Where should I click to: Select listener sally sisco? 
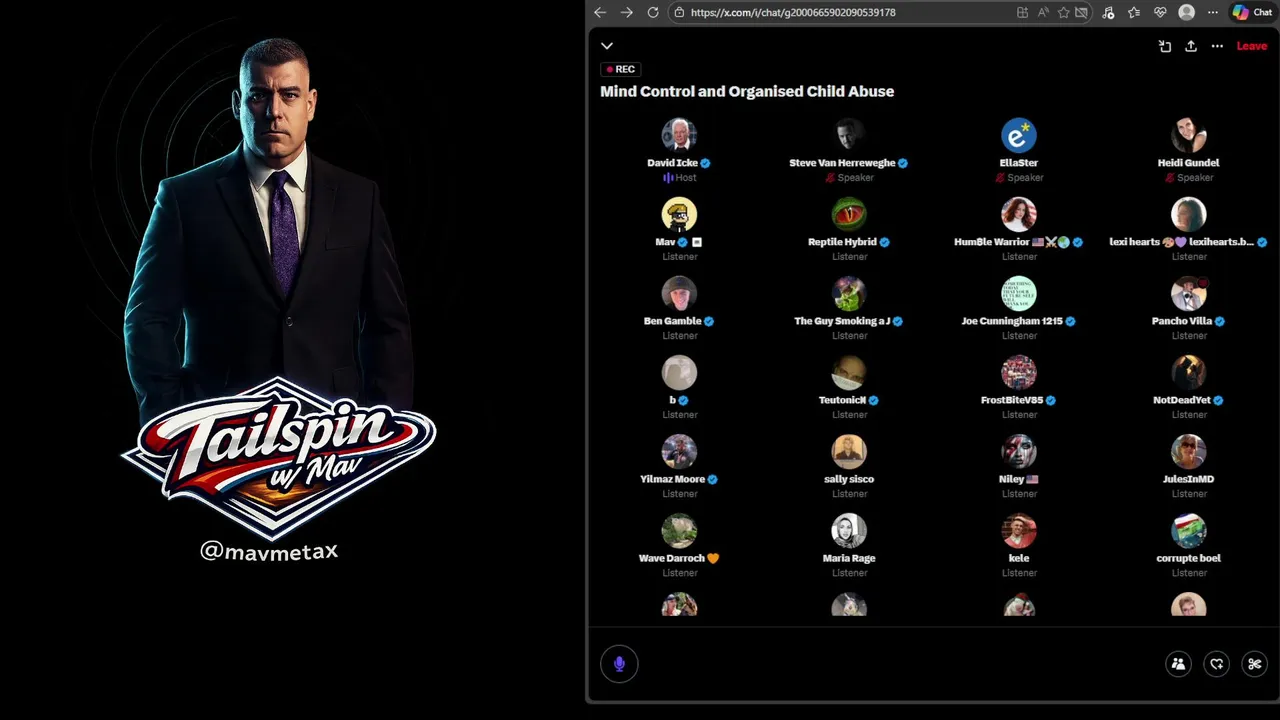pyautogui.click(x=849, y=465)
